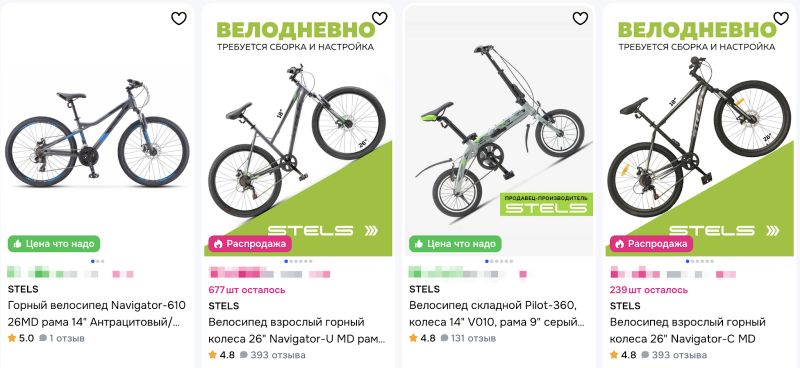Click 'Цена что надо' badge on Pilot-360
Image resolution: width=800 pixels, height=368 pixels.
click(x=455, y=244)
